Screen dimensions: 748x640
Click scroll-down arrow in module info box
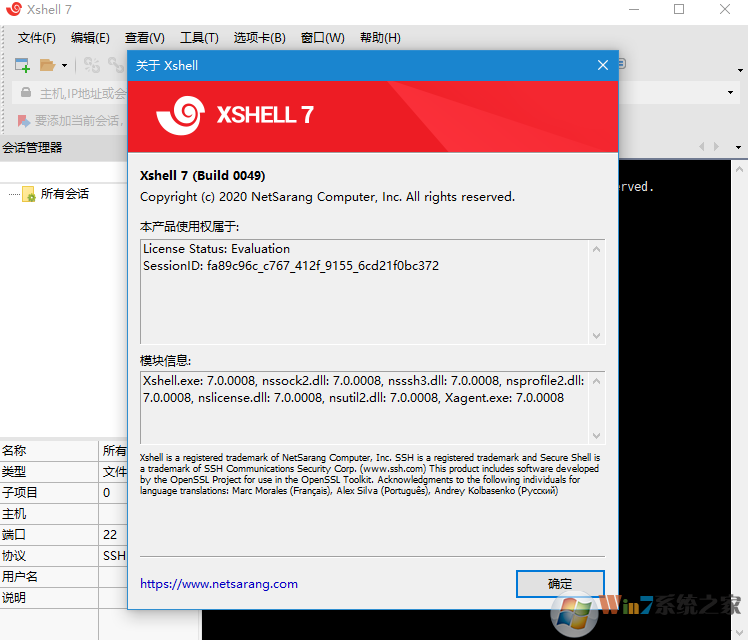click(x=596, y=436)
